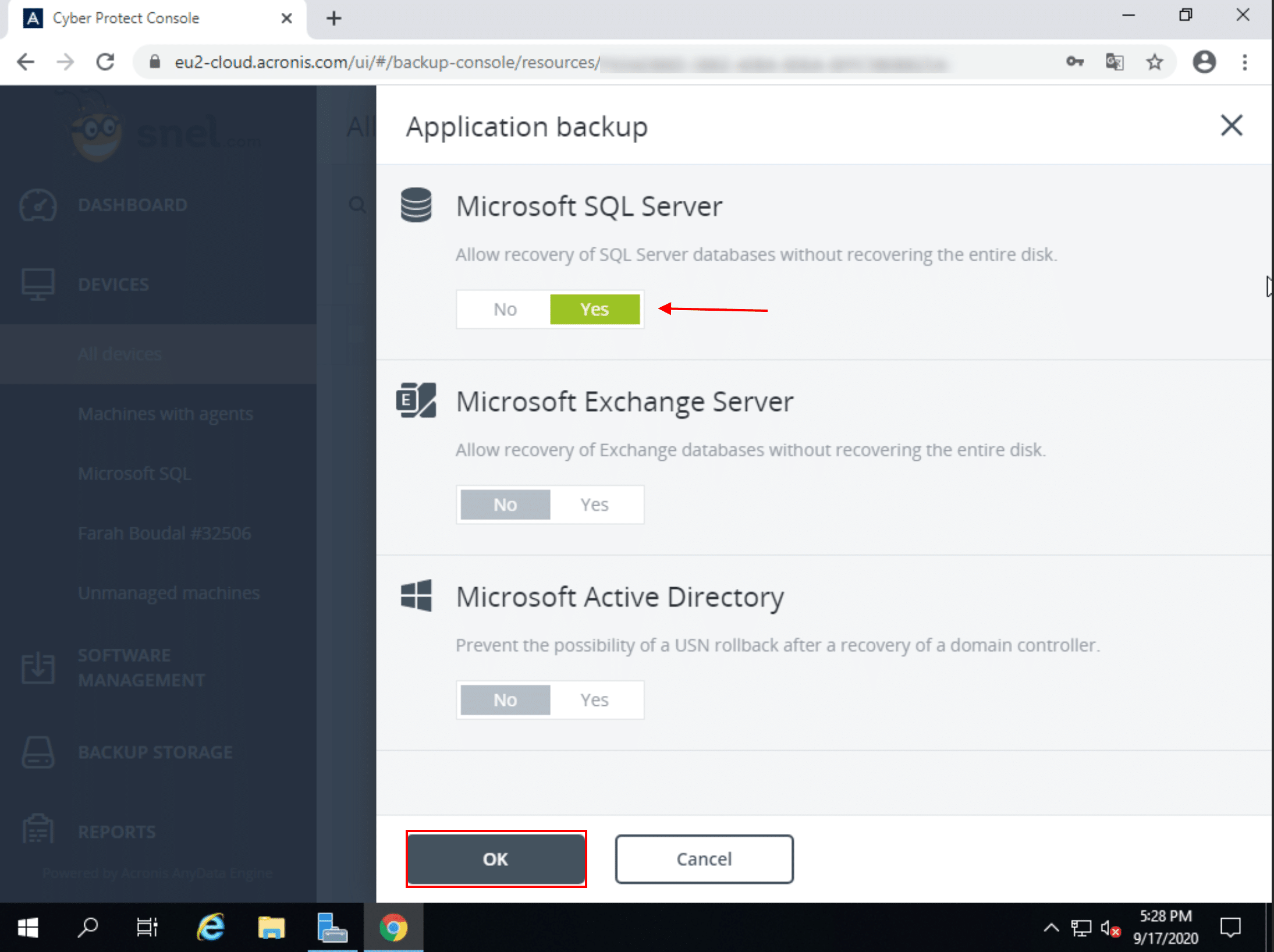Viewport: 1274px width, 952px height.
Task: Open Server Manager from the taskbar
Action: (x=332, y=928)
